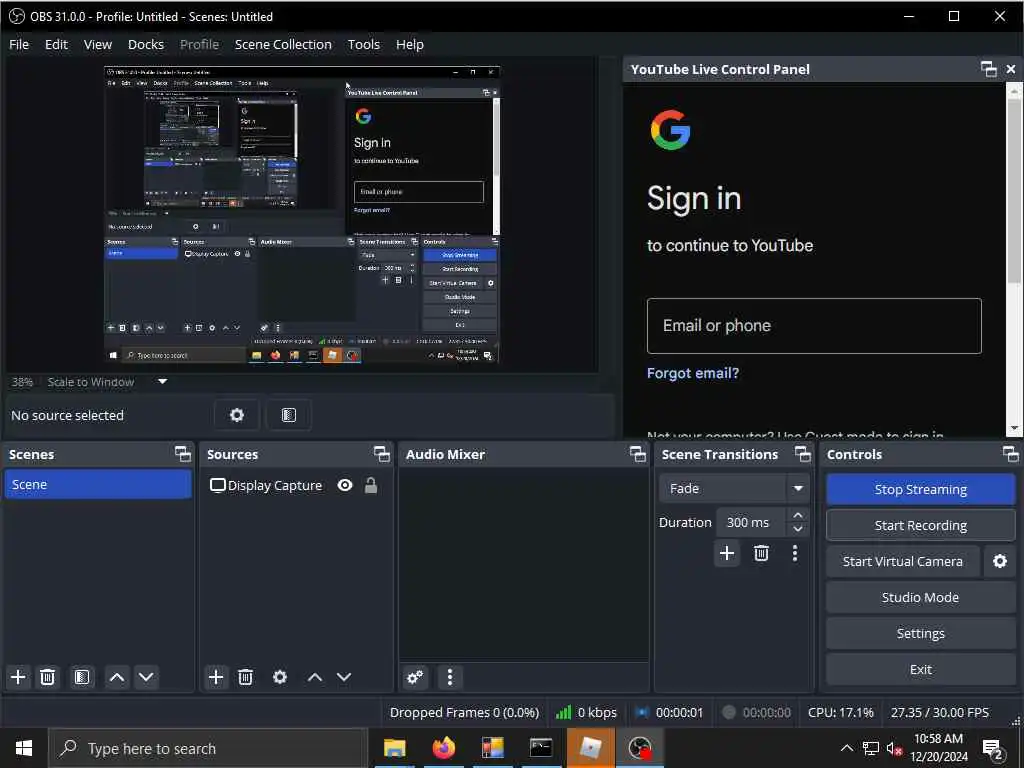This screenshot has width=1024, height=768.
Task: Close the YouTube Live Control Panel dock
Action: (1011, 69)
